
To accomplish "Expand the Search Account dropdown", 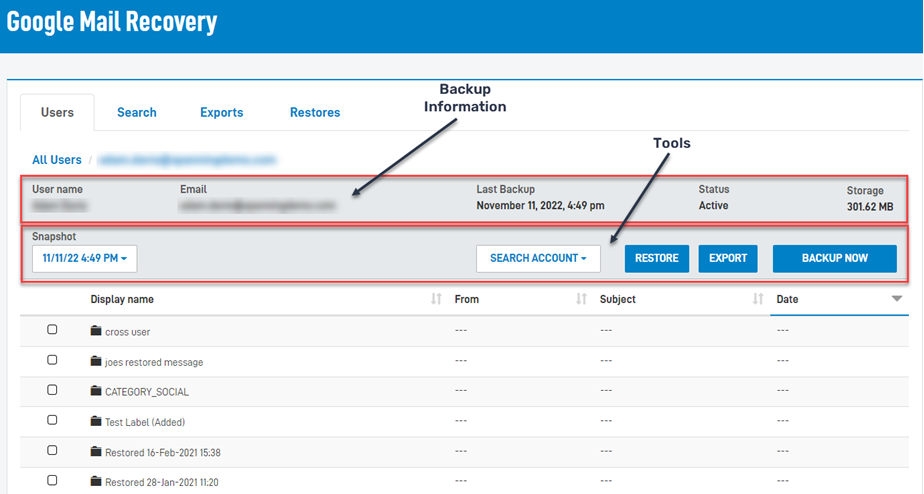I will 538,258.
